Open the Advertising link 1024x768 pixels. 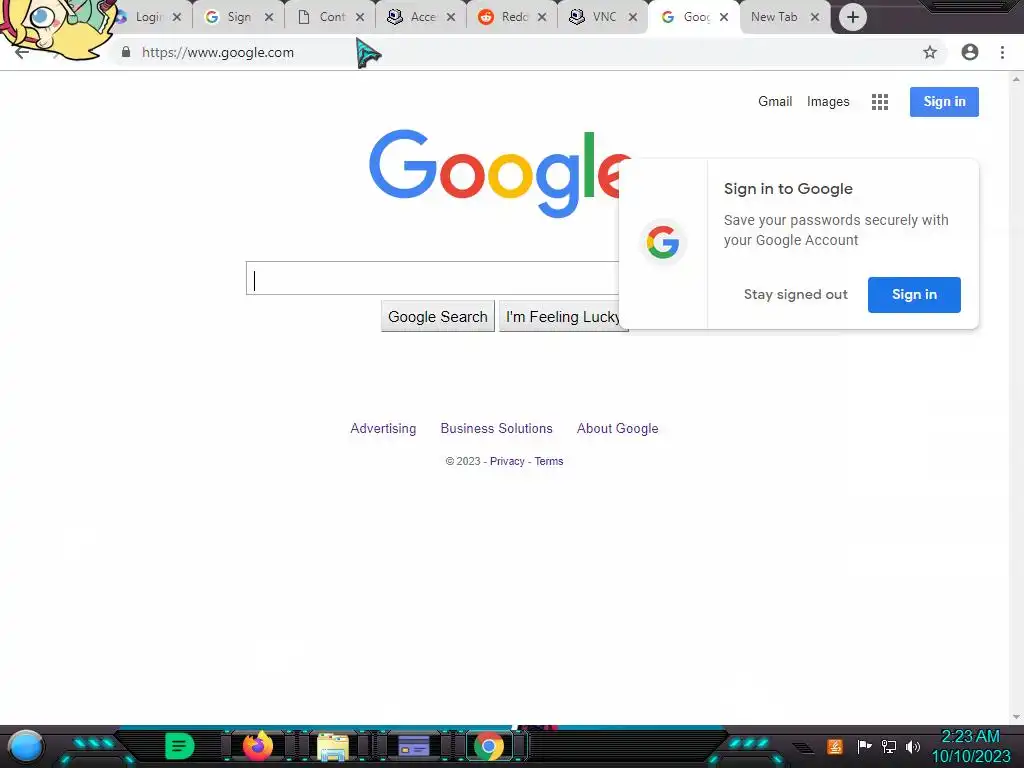coord(383,428)
